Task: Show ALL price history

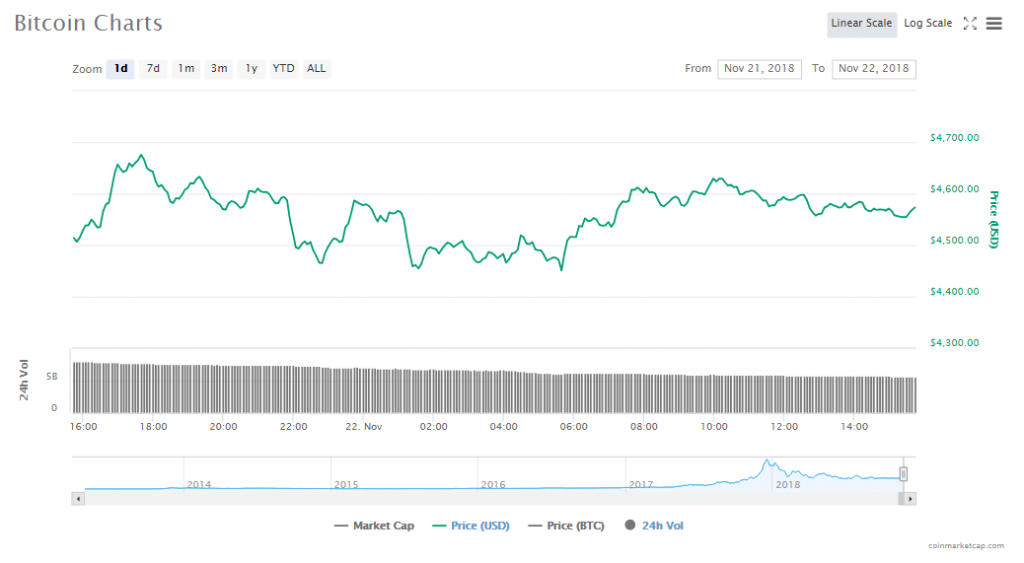Action: point(316,69)
